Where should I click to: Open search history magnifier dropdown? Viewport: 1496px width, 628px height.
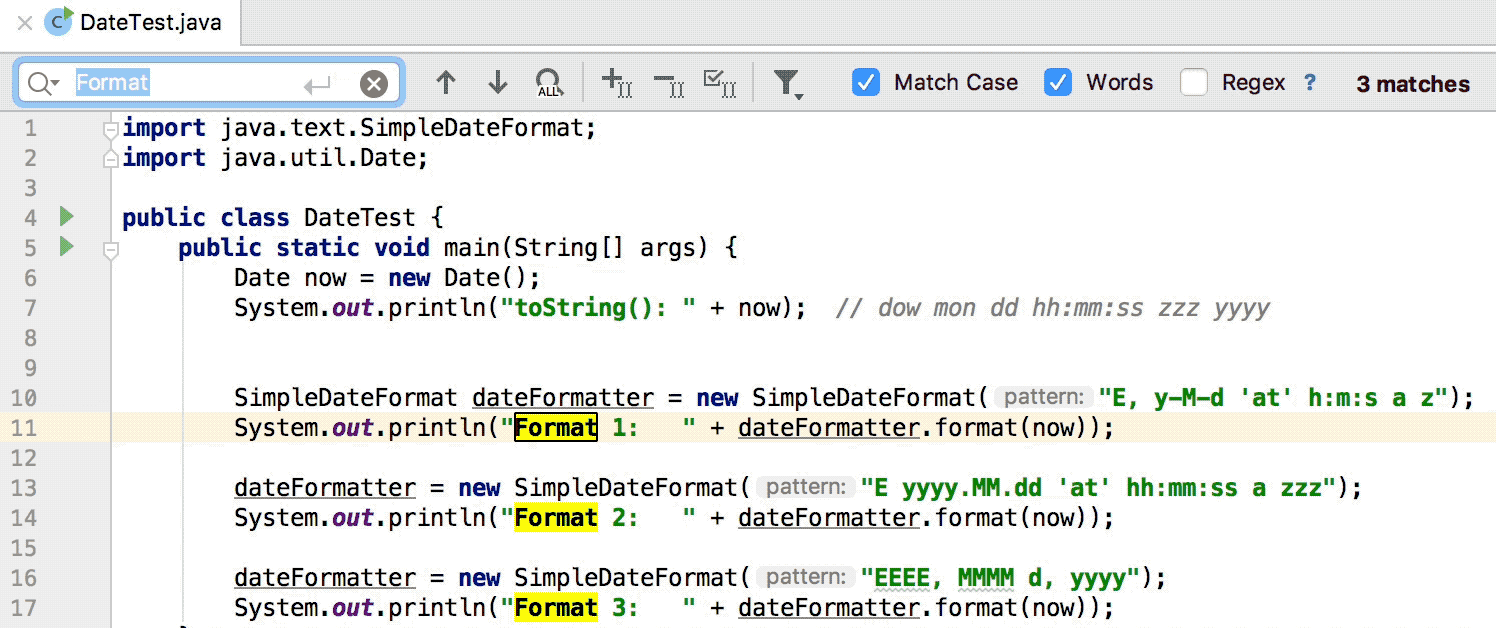44,83
